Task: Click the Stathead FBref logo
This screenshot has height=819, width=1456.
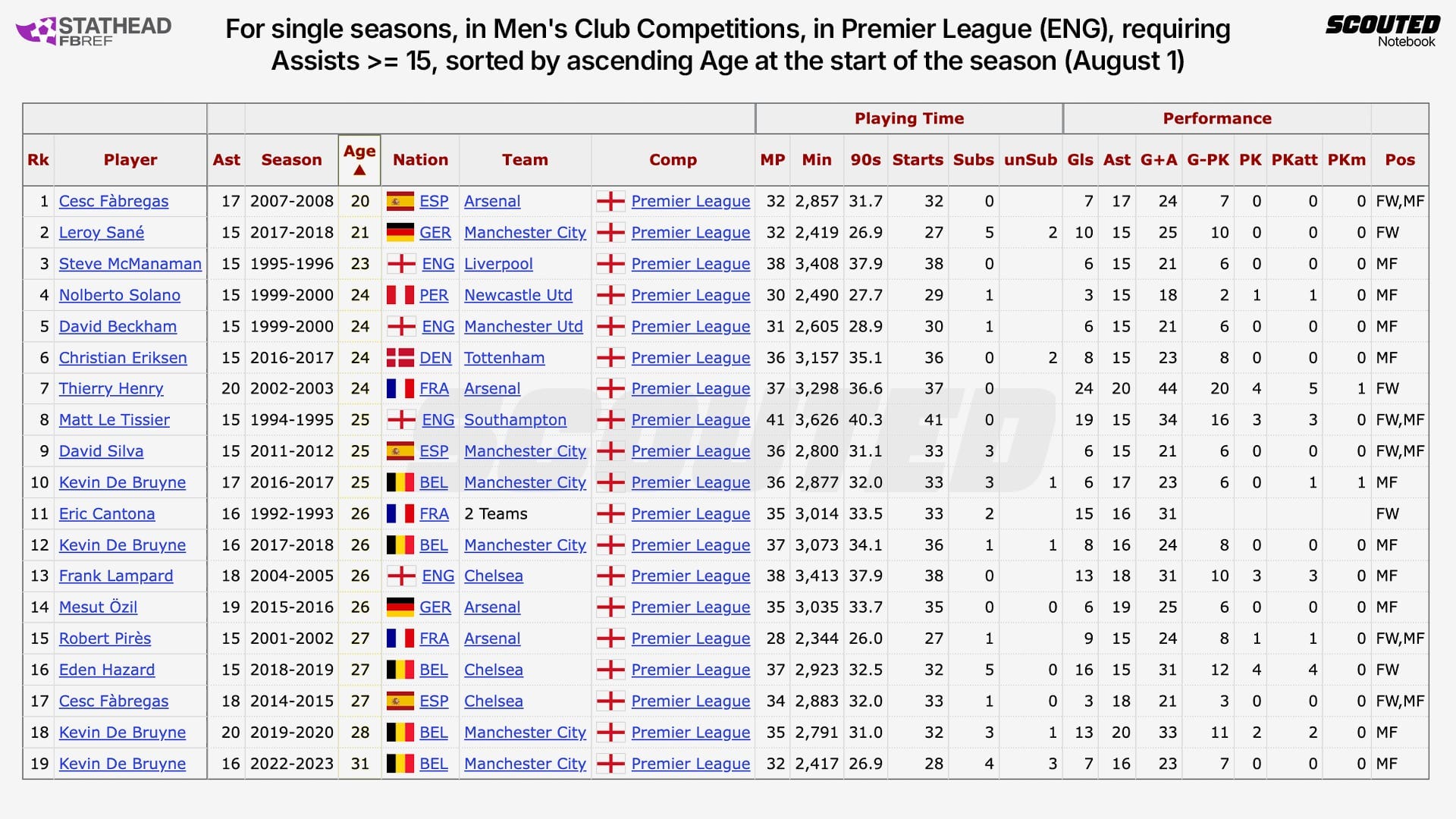Action: [x=94, y=31]
